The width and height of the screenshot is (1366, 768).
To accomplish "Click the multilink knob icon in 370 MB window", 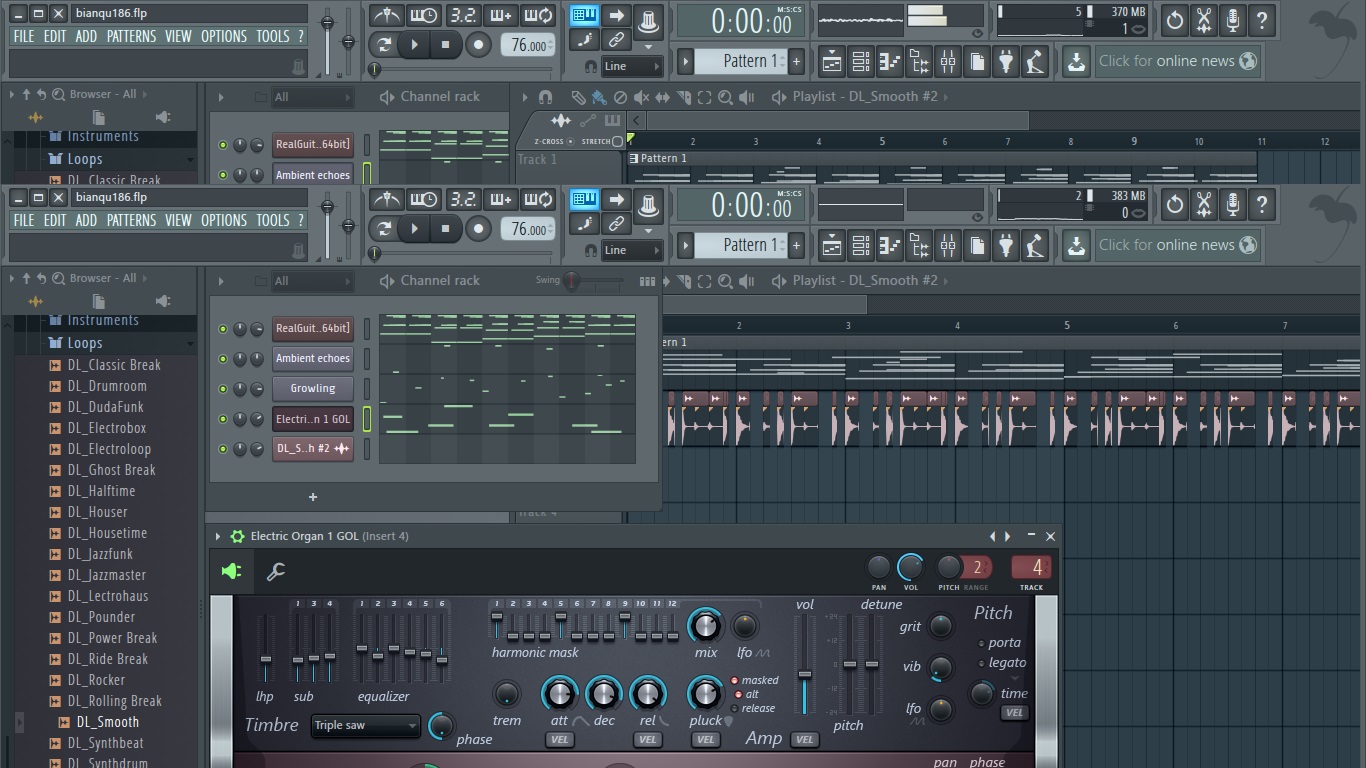I will [x=648, y=20].
